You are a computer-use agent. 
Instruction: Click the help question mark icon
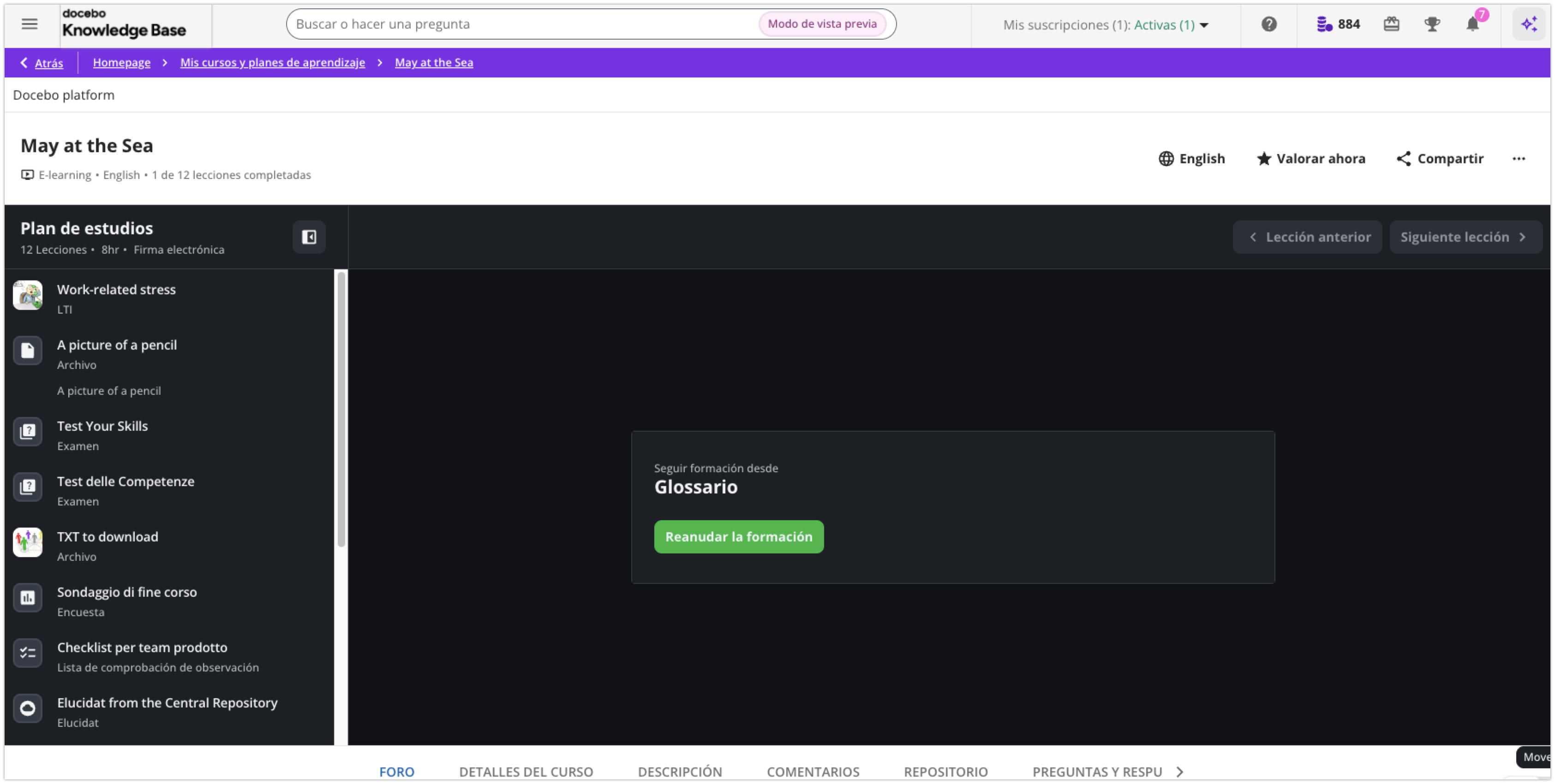click(1269, 24)
